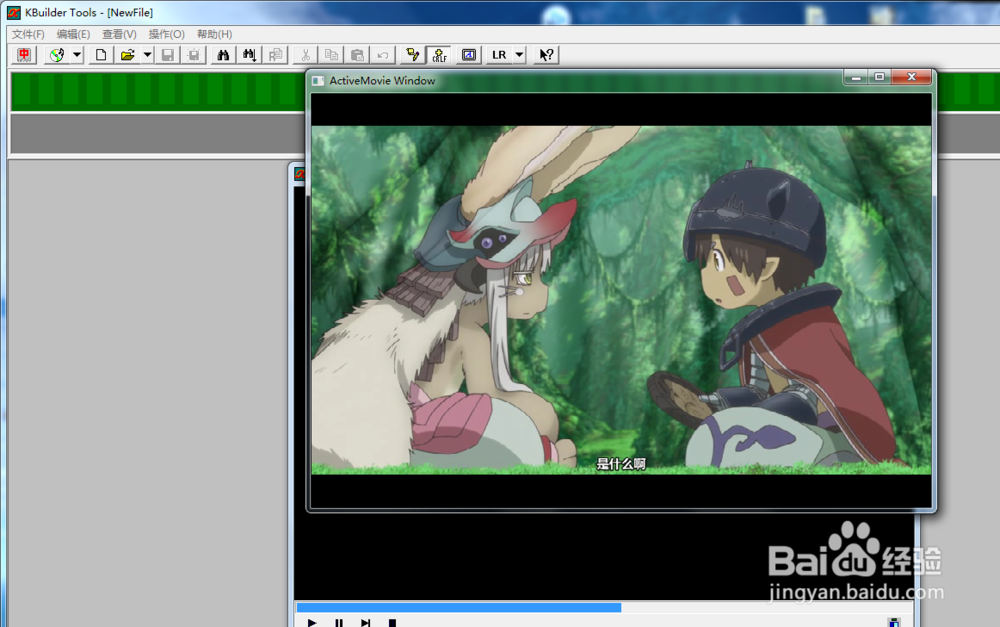Click the blue playback progress bar
The image size is (1000, 627).
pyautogui.click(x=459, y=607)
